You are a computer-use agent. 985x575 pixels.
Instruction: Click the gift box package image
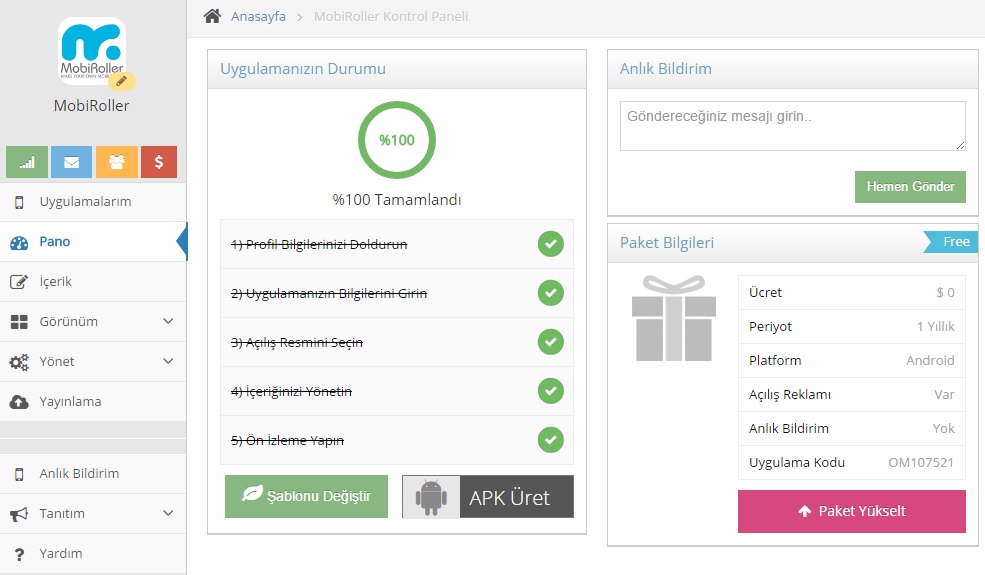point(673,318)
